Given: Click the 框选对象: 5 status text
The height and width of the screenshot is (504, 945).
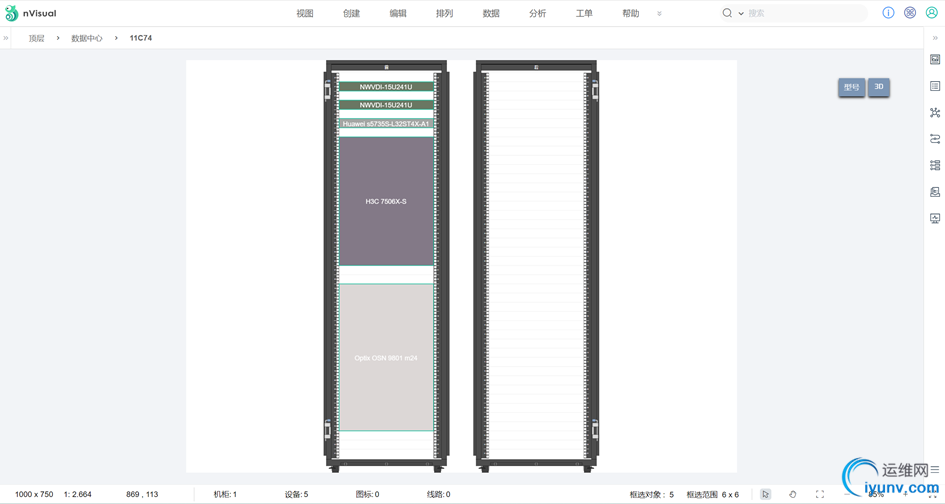Looking at the screenshot, I should pos(652,494).
